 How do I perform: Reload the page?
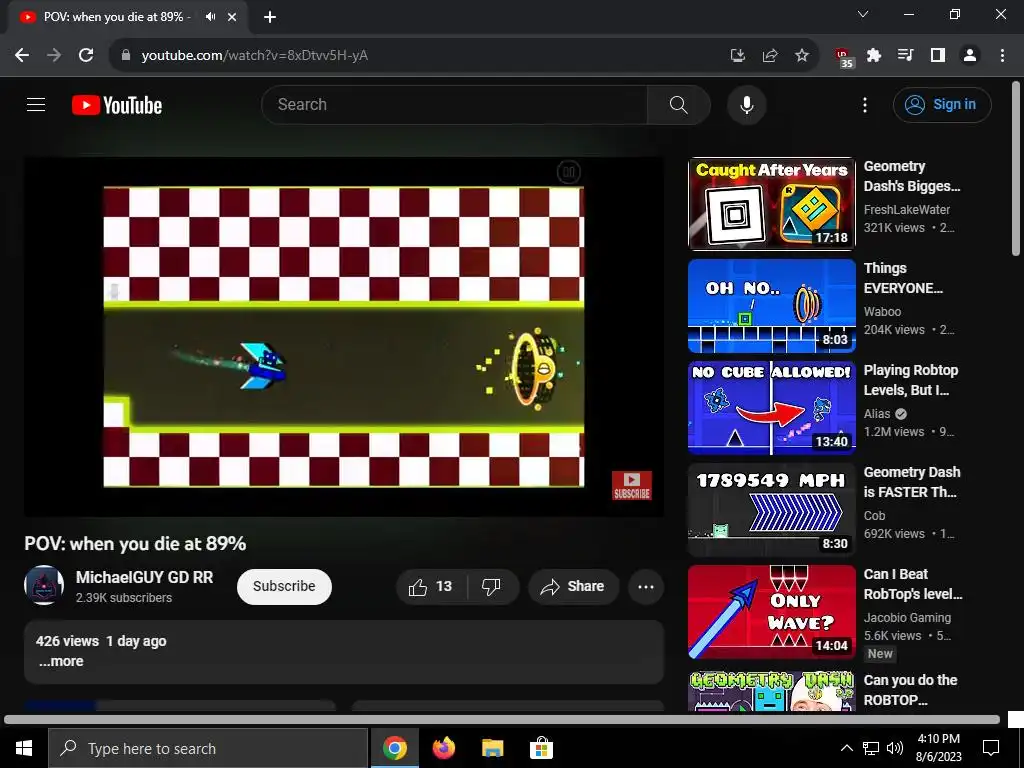86,56
